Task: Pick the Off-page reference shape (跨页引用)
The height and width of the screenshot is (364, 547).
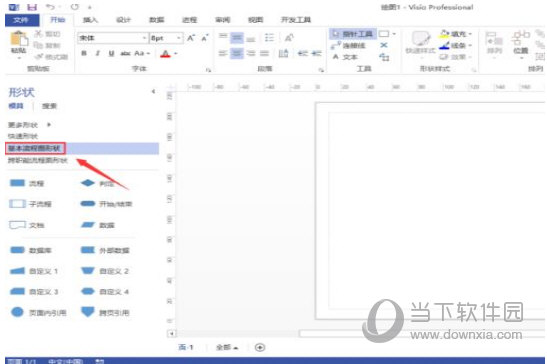Action: pos(105,312)
